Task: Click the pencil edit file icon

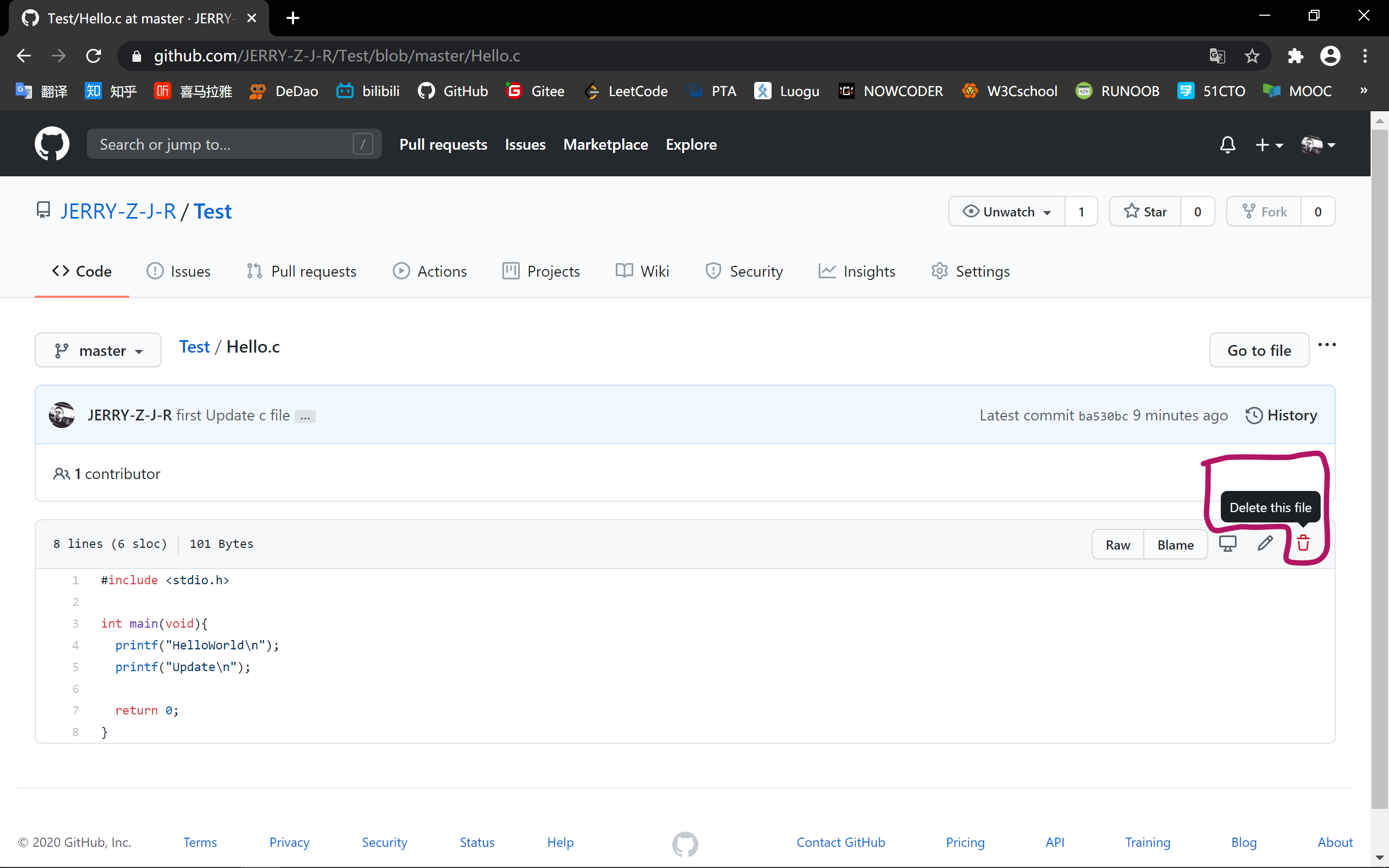Action: [x=1265, y=543]
